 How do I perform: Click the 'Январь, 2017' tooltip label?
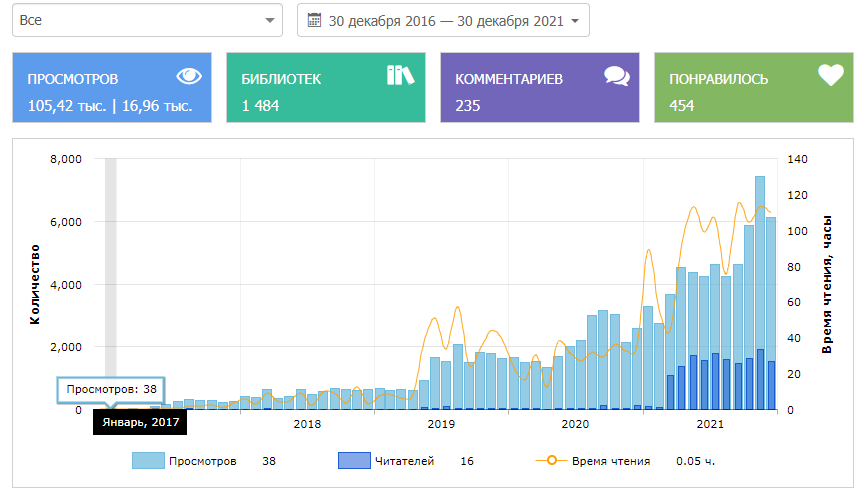coord(140,422)
